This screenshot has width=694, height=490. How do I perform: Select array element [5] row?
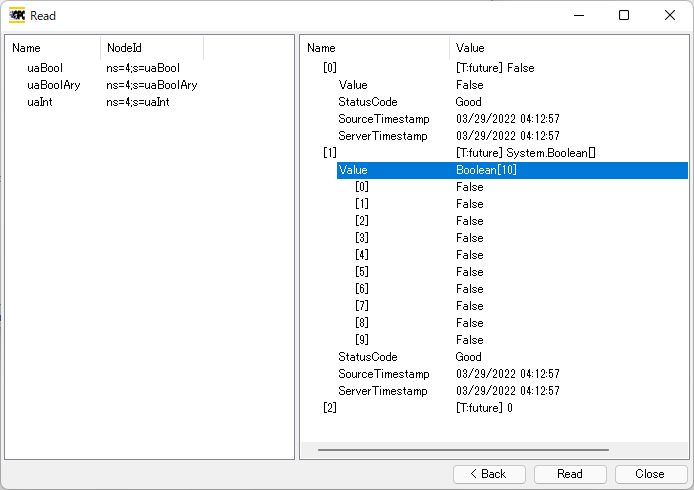click(362, 272)
